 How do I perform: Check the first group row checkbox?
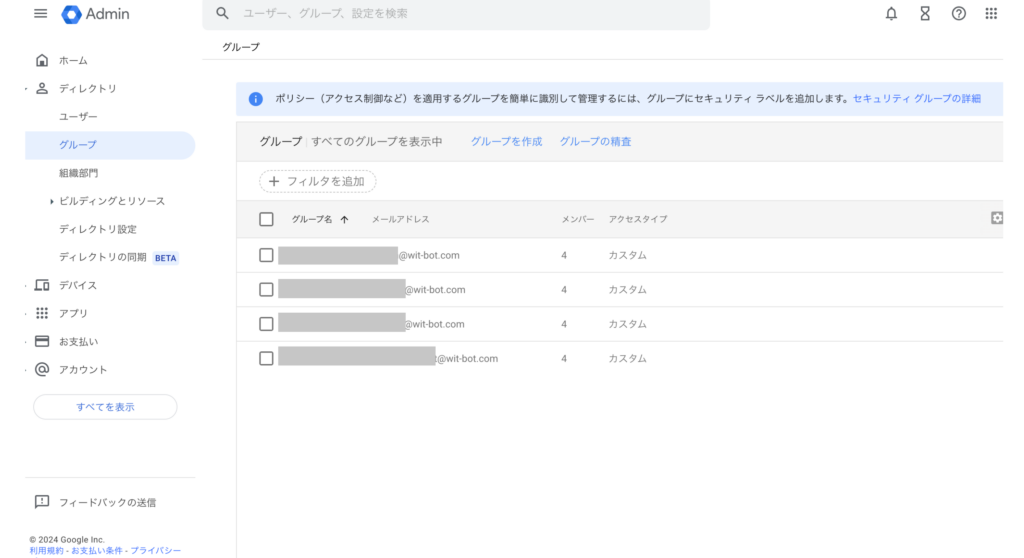click(266, 255)
